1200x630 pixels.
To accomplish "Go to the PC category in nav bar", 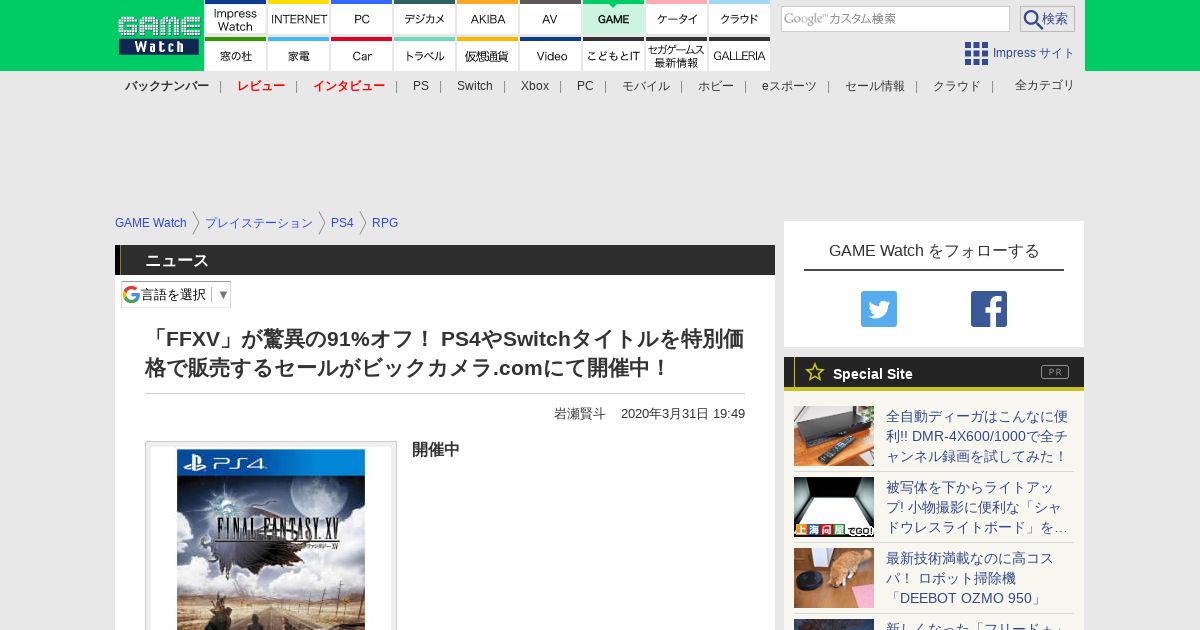I will click(585, 86).
